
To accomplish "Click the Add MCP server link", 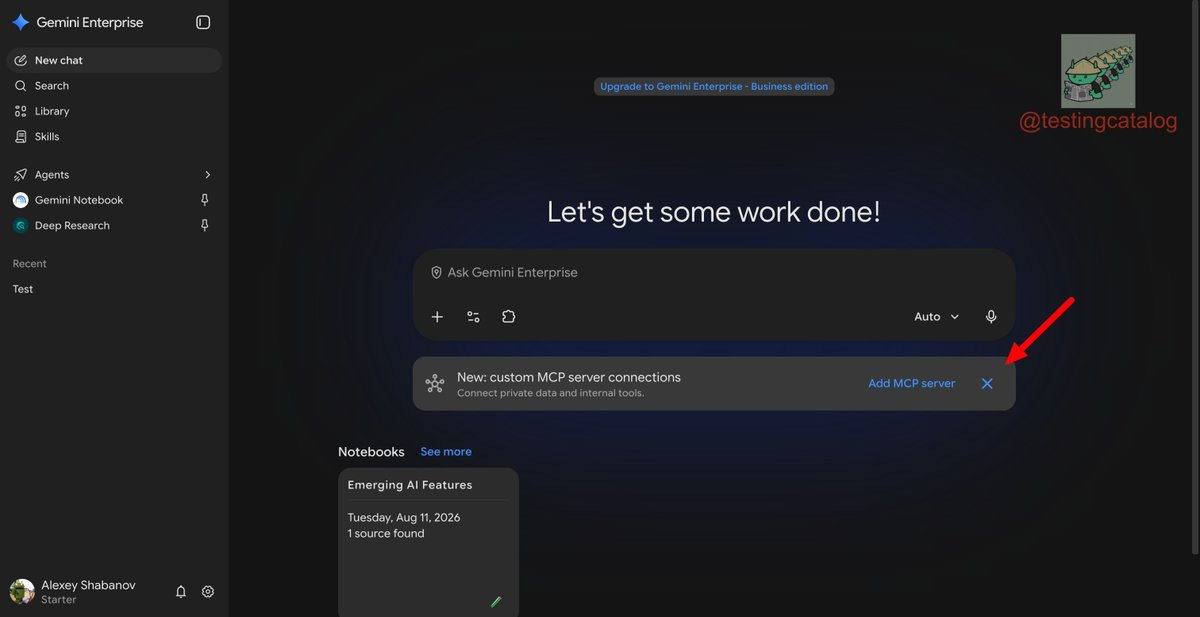I will coord(912,384).
